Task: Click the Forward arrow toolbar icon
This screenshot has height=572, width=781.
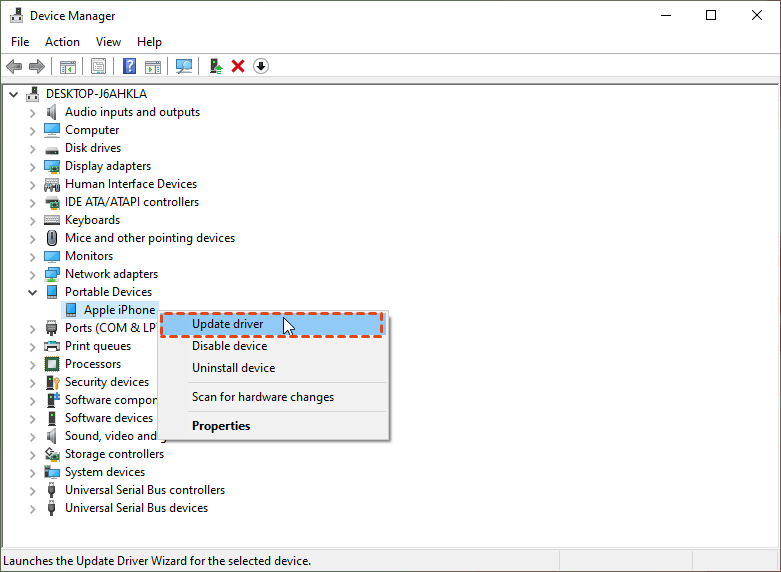Action: [x=37, y=66]
